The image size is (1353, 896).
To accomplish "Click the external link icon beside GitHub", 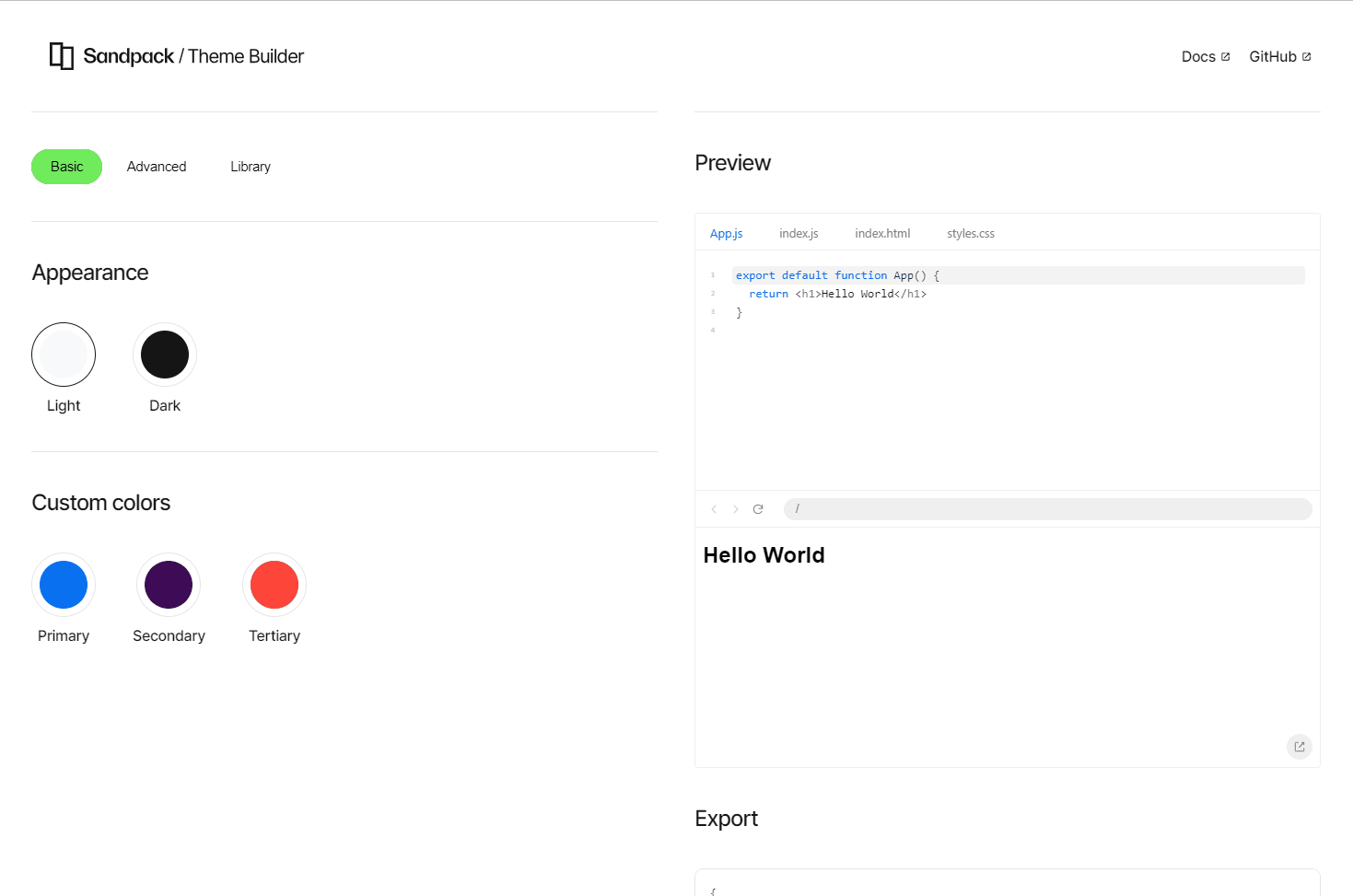I will (1309, 55).
